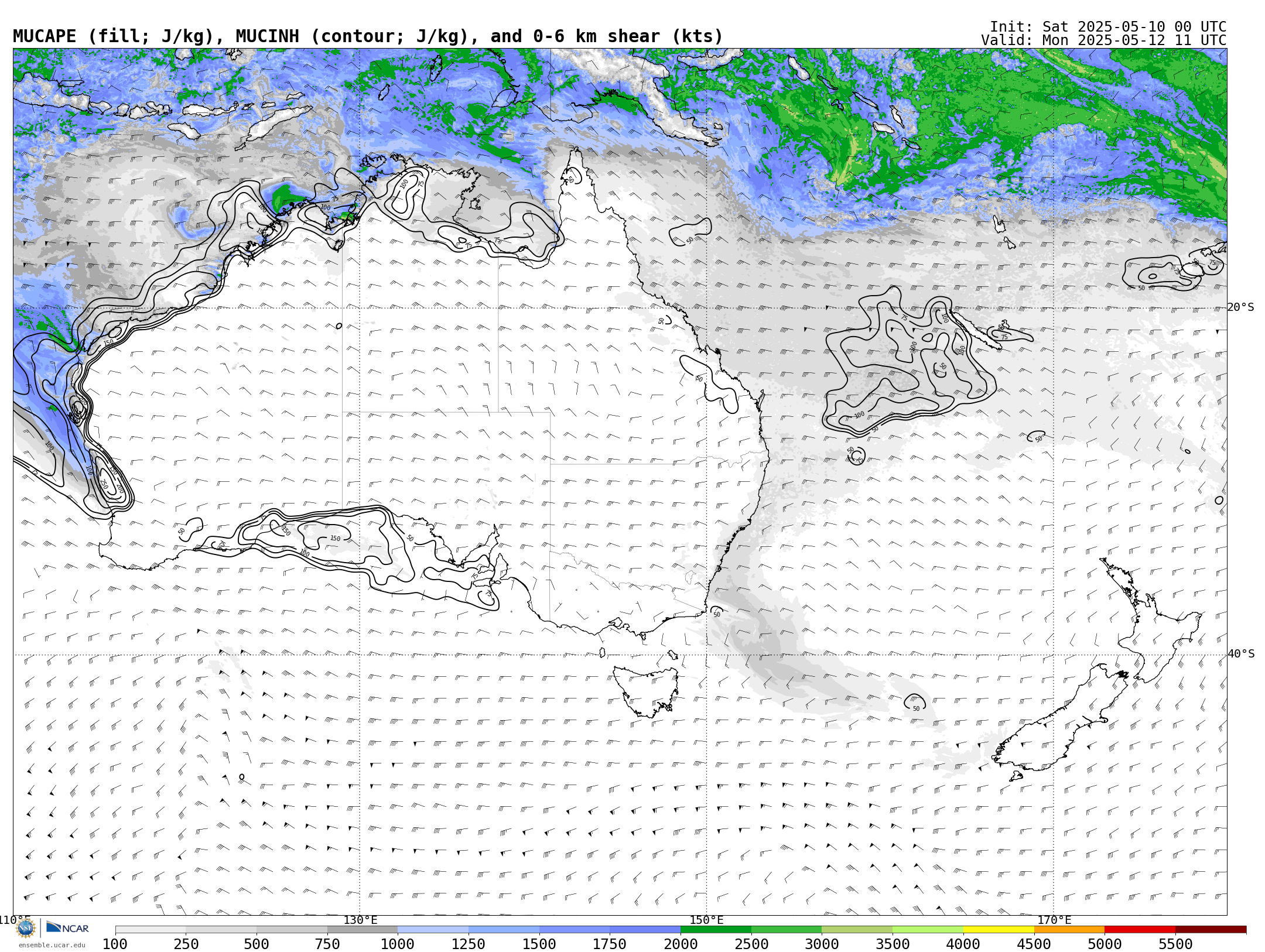This screenshot has height=952, width=1265.
Task: Click the 1750 colorbar value
Action: click(x=610, y=944)
